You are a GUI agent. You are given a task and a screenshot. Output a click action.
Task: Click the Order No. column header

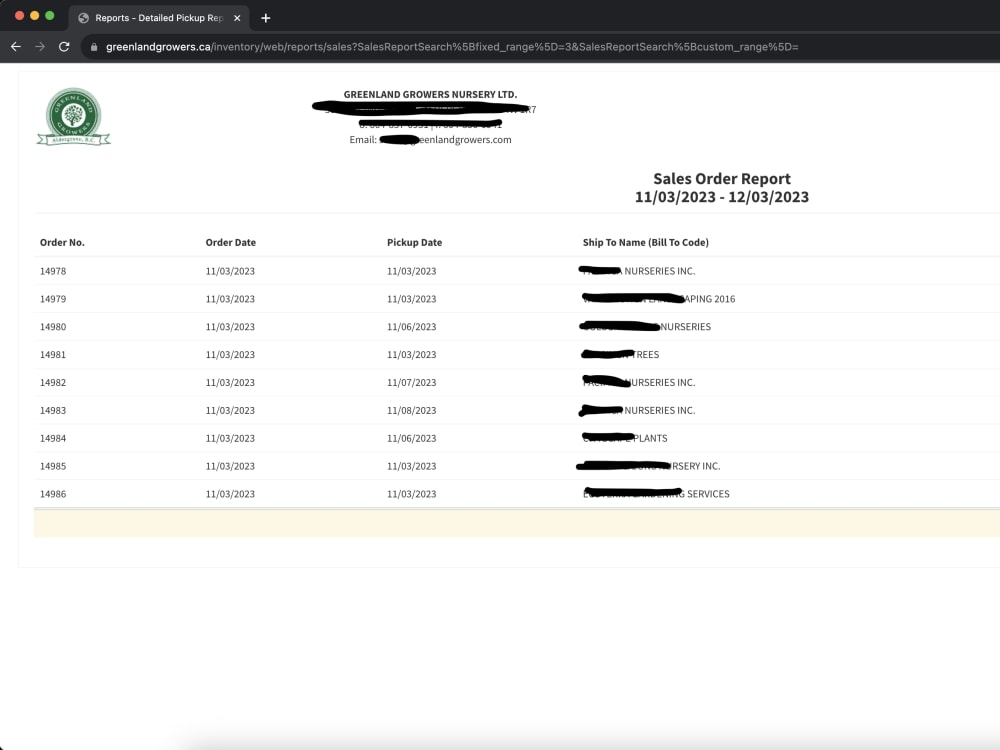click(62, 242)
